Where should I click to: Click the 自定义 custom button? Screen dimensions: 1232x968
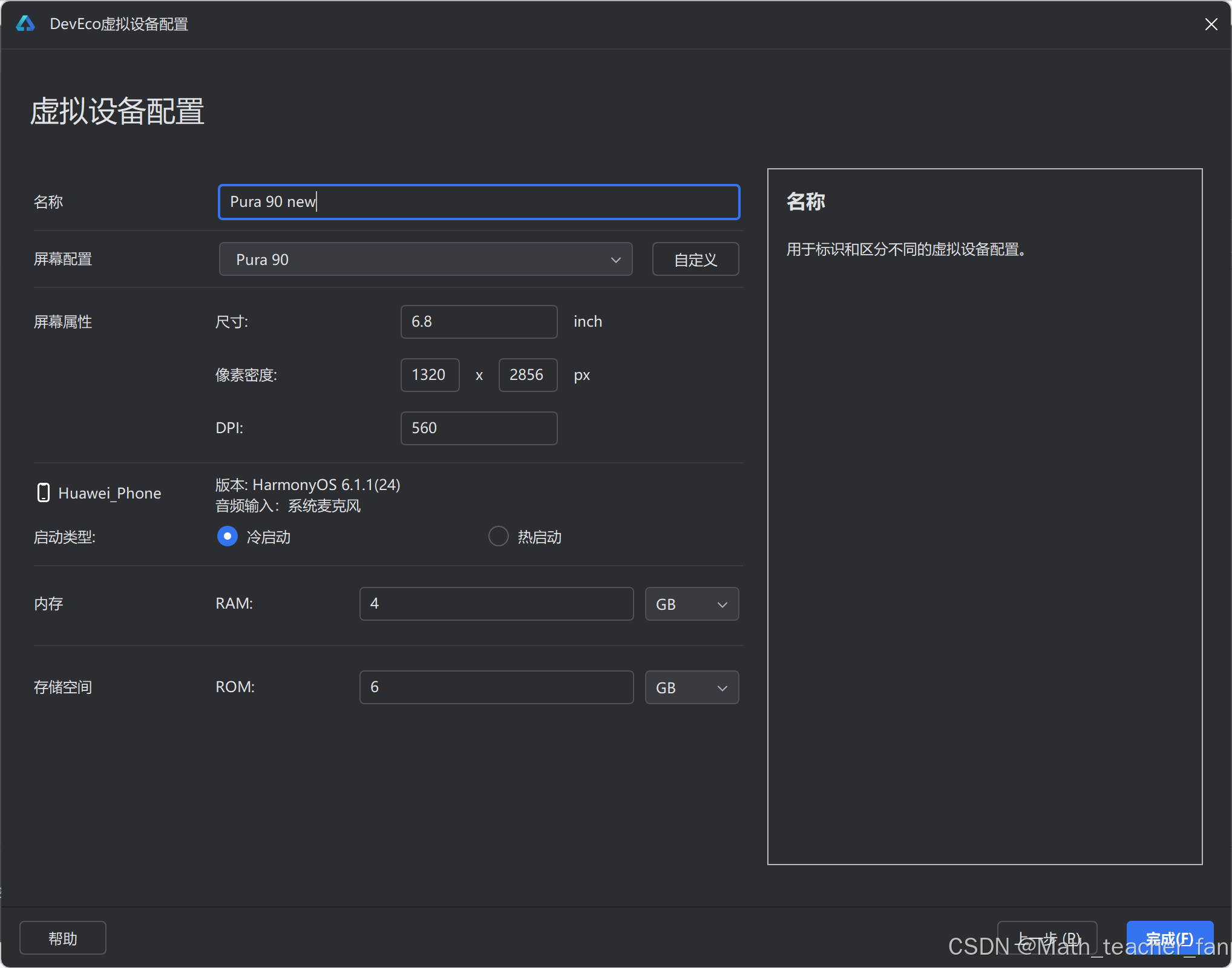(695, 259)
